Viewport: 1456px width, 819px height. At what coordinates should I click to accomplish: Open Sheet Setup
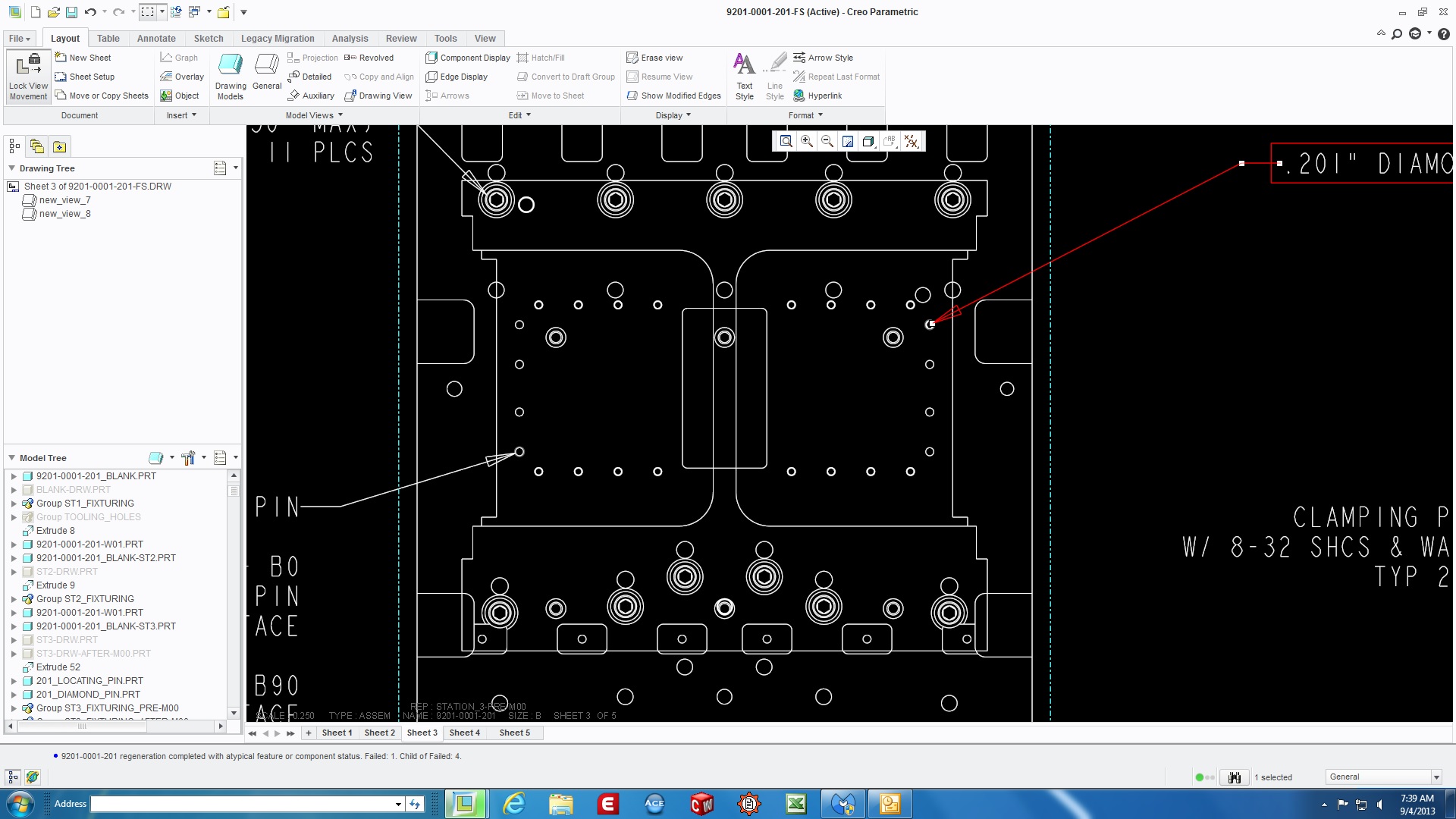(x=86, y=77)
